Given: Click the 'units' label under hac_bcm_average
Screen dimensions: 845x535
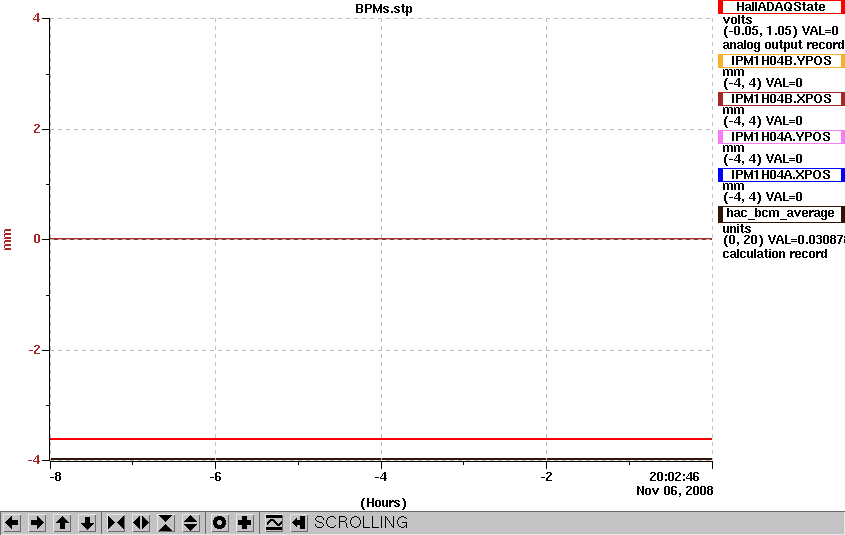Looking at the screenshot, I should pyautogui.click(x=737, y=229).
